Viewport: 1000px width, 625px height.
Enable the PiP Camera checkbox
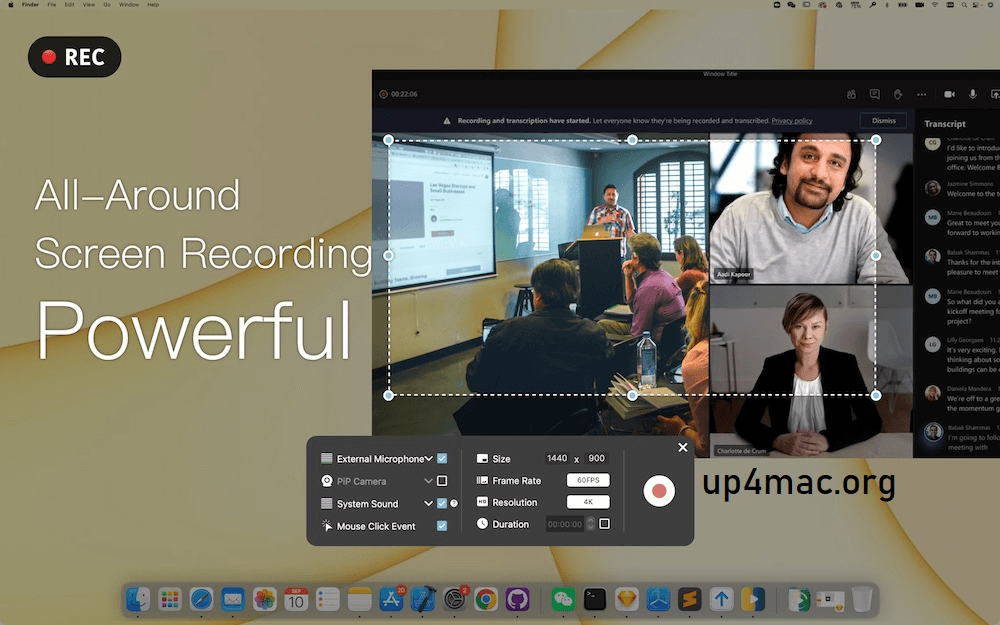(x=442, y=481)
